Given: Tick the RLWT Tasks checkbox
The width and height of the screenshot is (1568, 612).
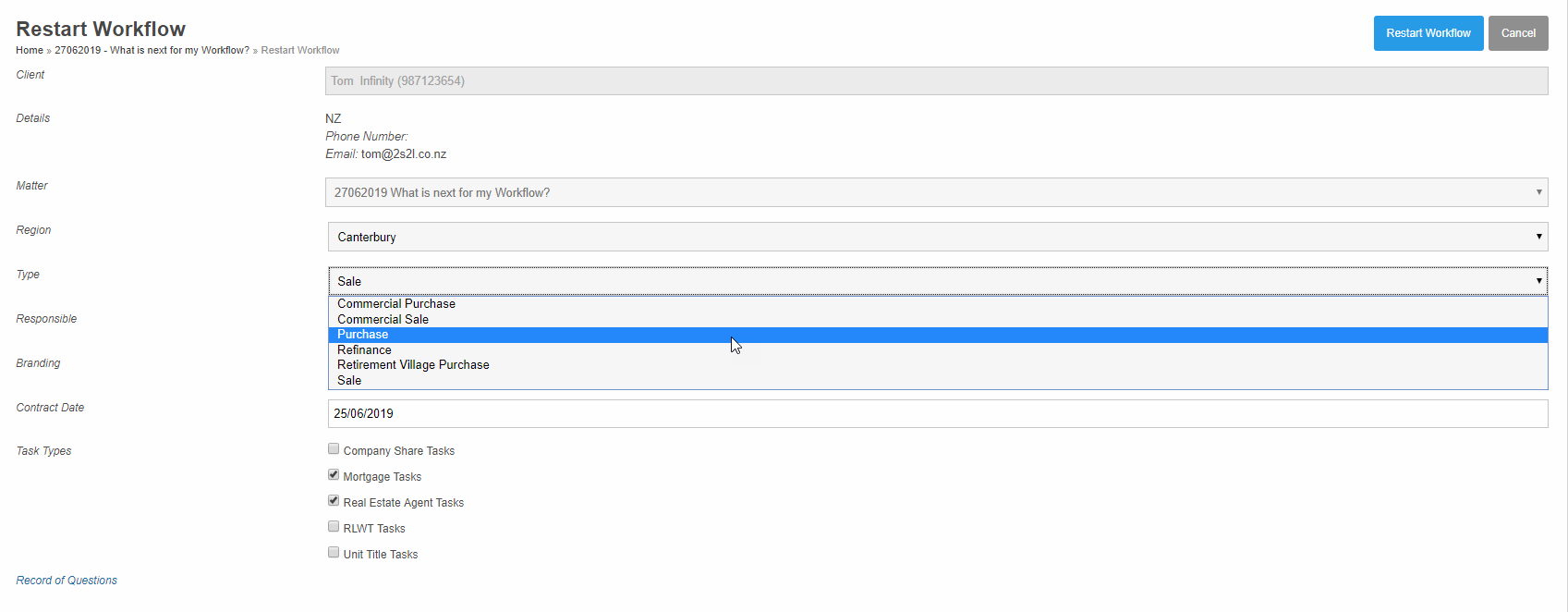Looking at the screenshot, I should tap(334, 527).
